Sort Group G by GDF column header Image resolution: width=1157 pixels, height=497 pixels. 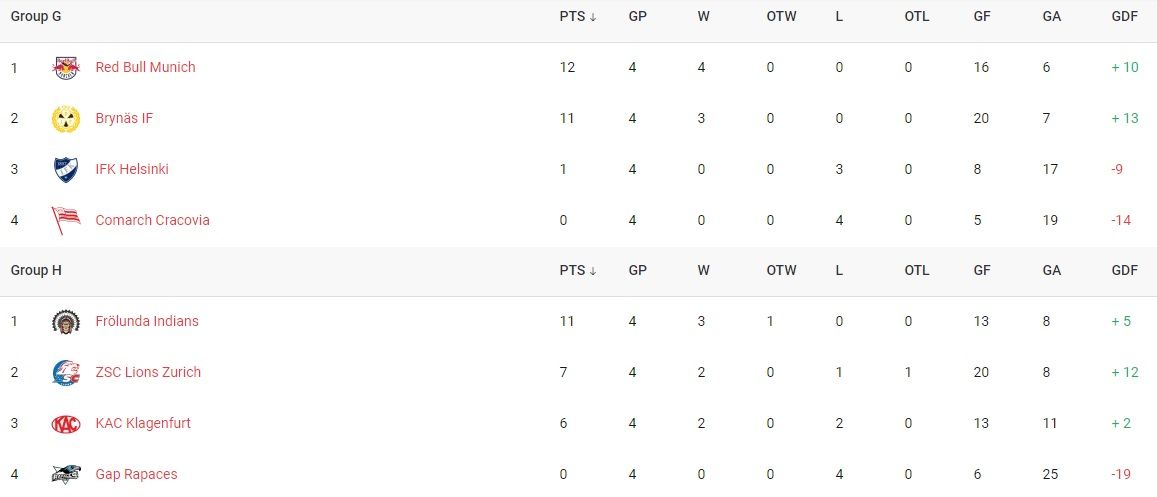coord(1125,17)
